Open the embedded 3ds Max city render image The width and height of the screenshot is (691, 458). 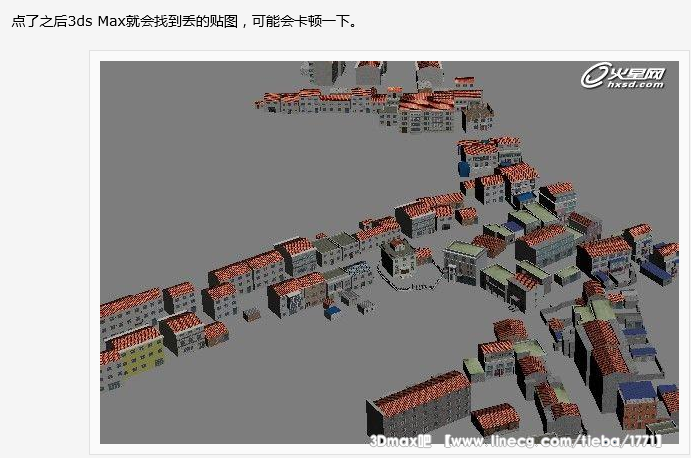pyautogui.click(x=389, y=252)
